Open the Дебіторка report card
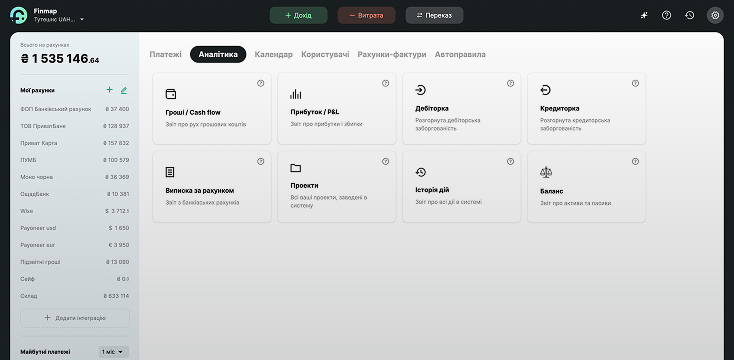Image resolution: width=734 pixels, height=360 pixels. (x=462, y=108)
